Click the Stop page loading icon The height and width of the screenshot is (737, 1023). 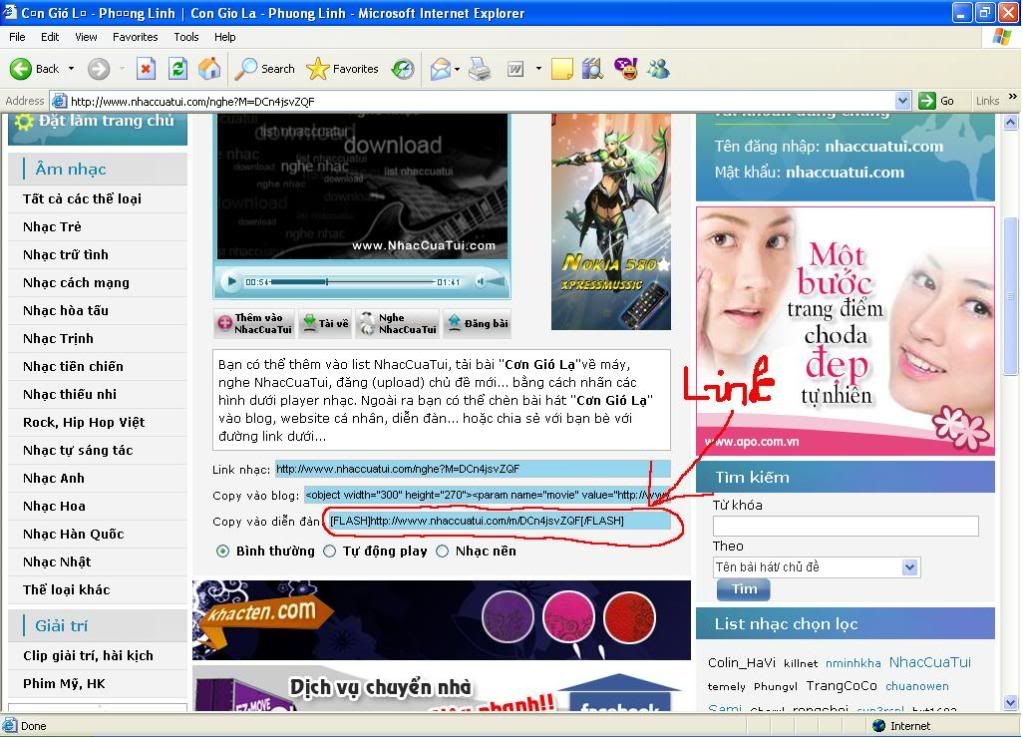point(145,68)
